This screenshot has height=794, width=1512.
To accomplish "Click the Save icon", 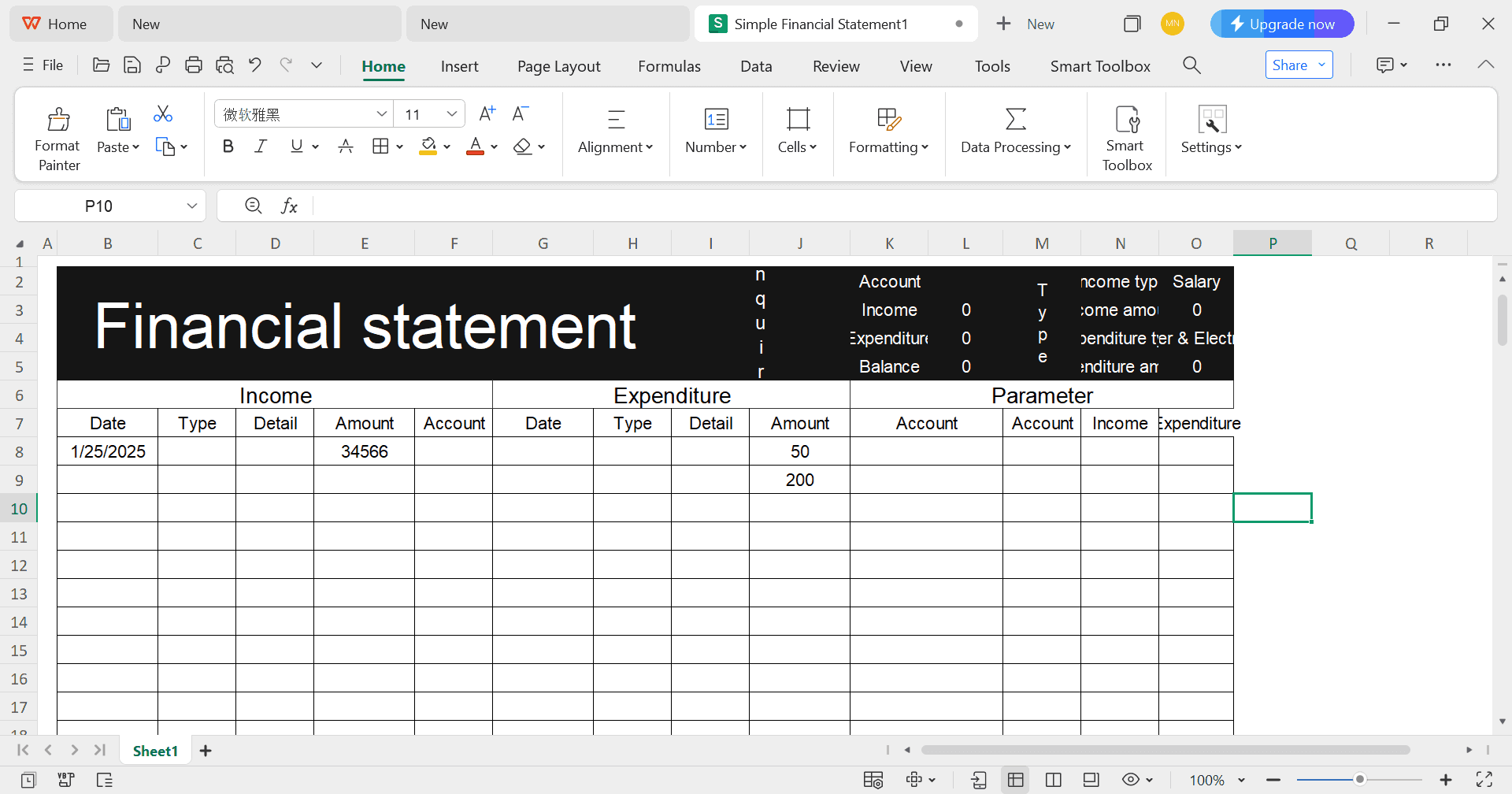I will pyautogui.click(x=132, y=65).
